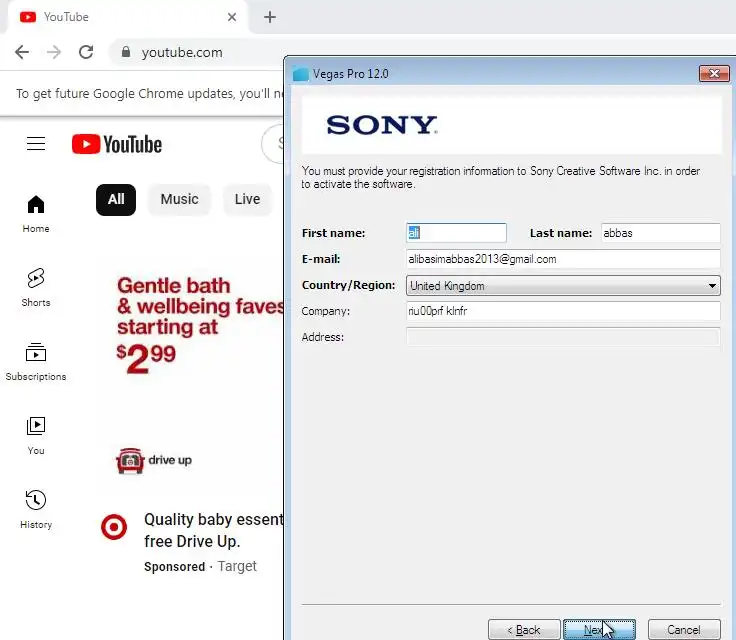Open the You section in sidebar
Viewport: 736px width, 640px height.
pos(36,436)
